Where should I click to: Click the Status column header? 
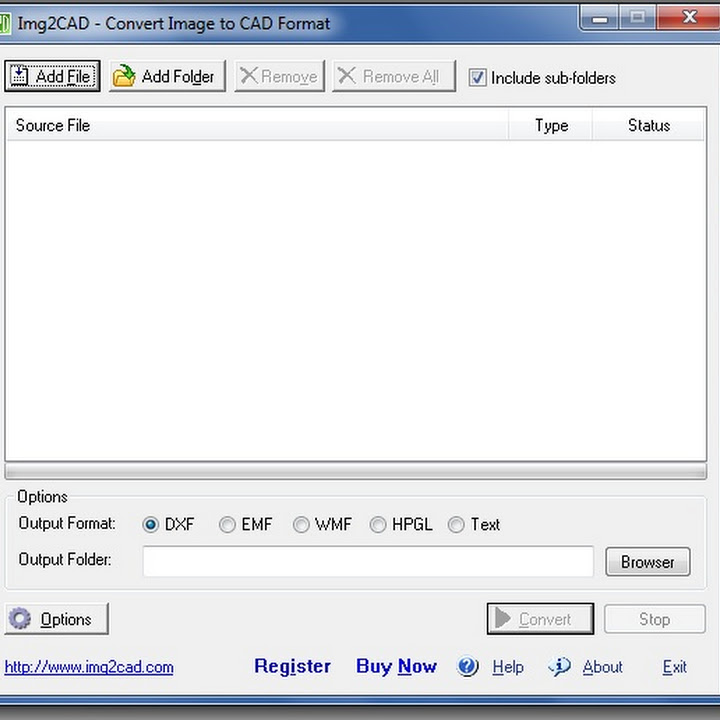coord(648,125)
